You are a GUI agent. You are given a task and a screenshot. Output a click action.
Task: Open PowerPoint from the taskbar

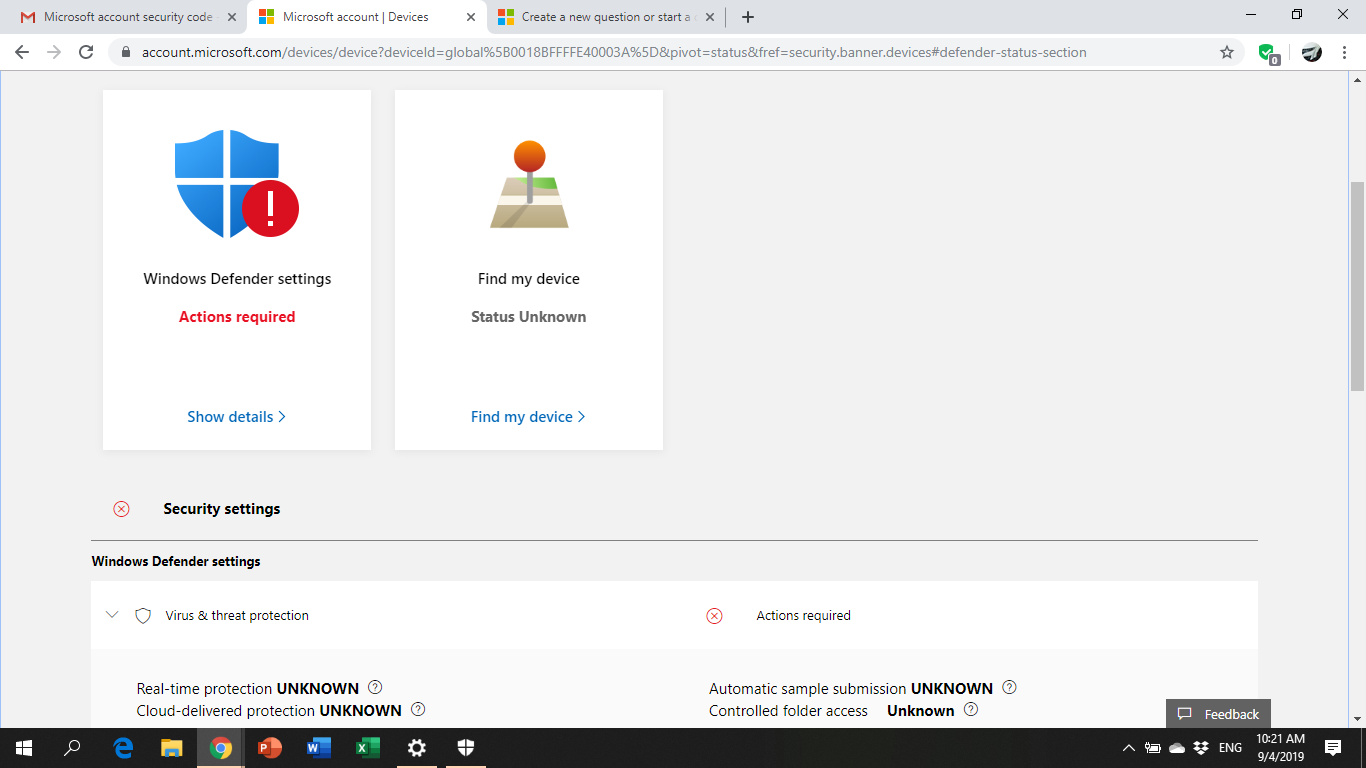coord(270,748)
